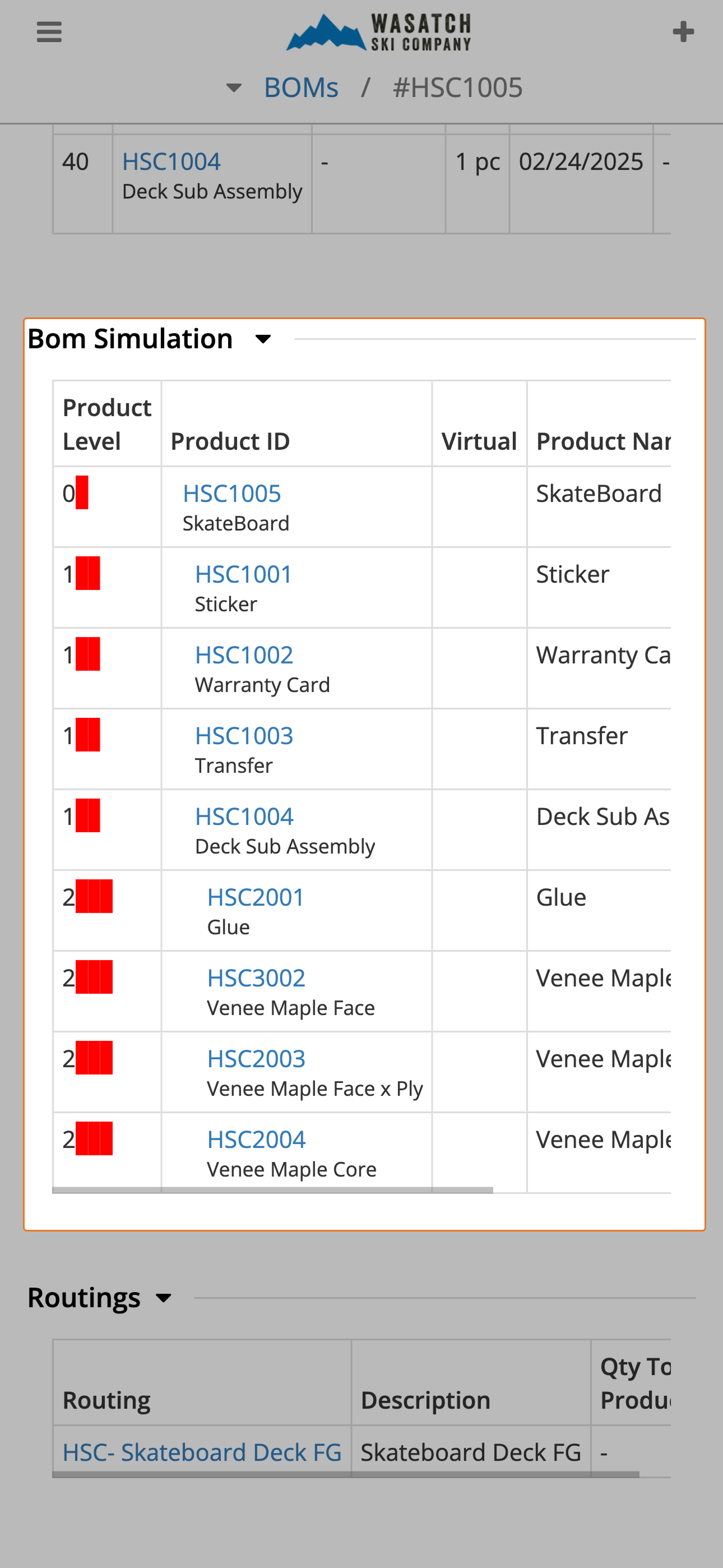
Task: Open HSC1002 Warranty Card link
Action: point(244,656)
